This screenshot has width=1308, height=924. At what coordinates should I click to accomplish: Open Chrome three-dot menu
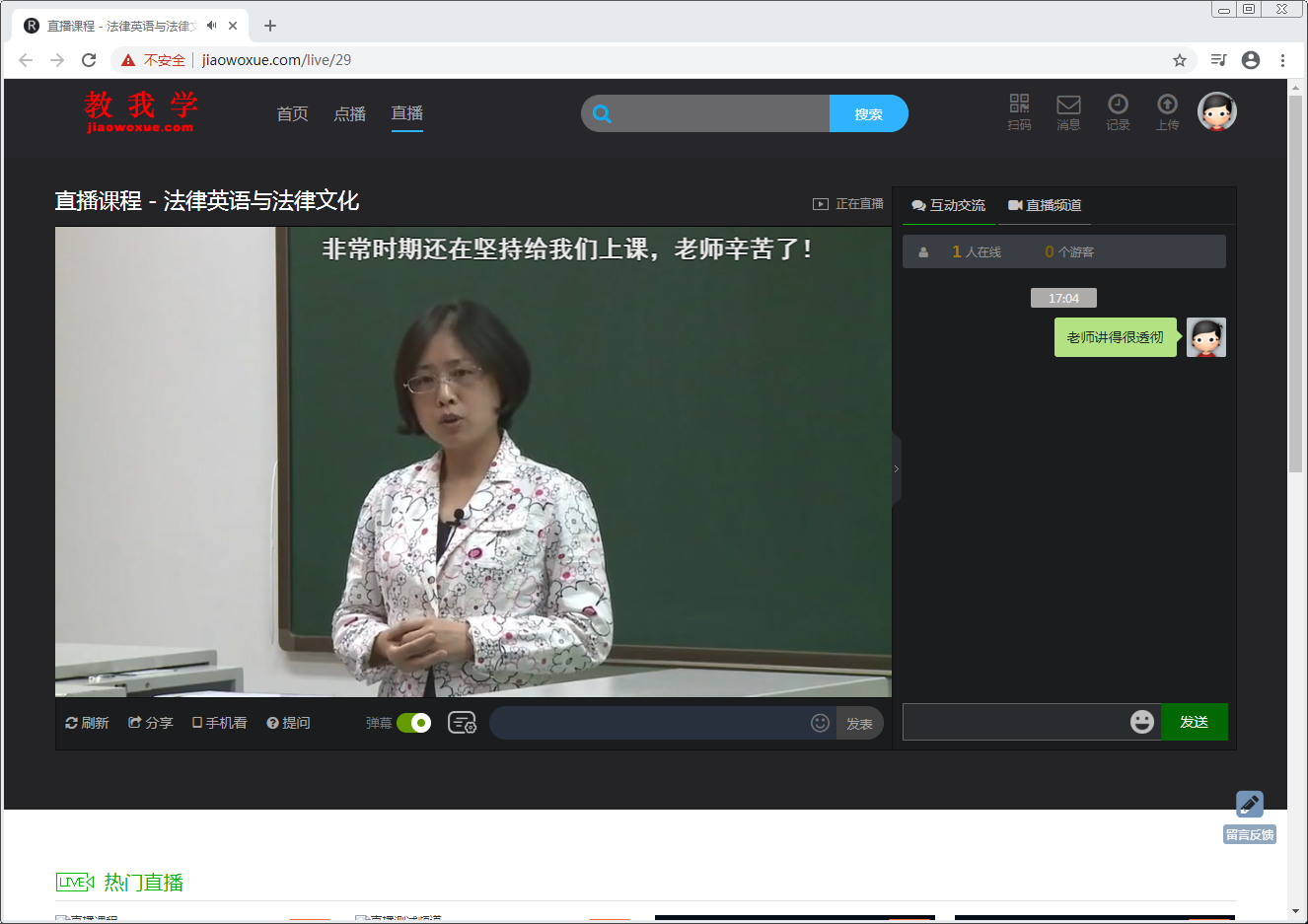coord(1282,60)
